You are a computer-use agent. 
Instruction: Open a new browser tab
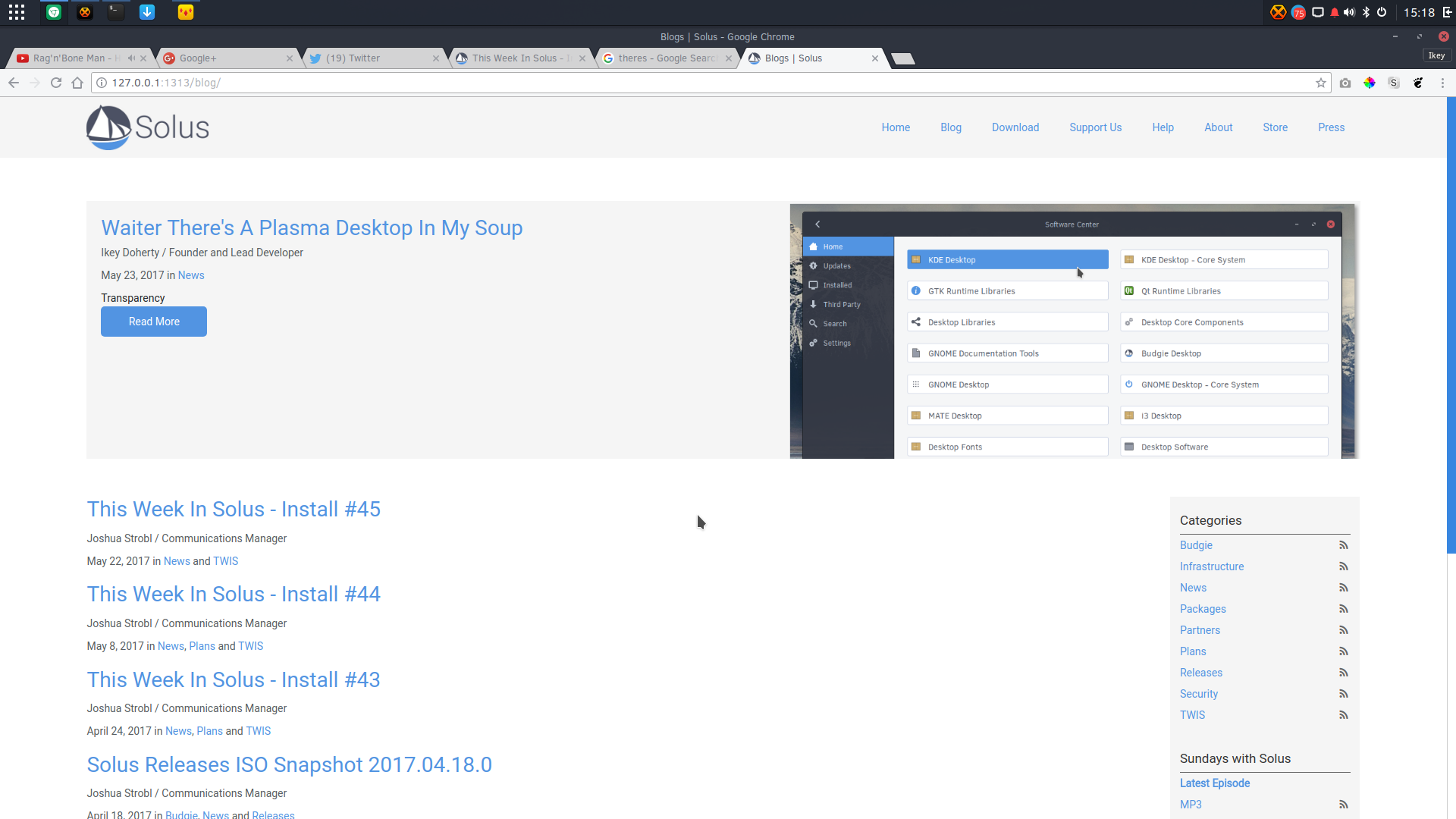[x=902, y=59]
